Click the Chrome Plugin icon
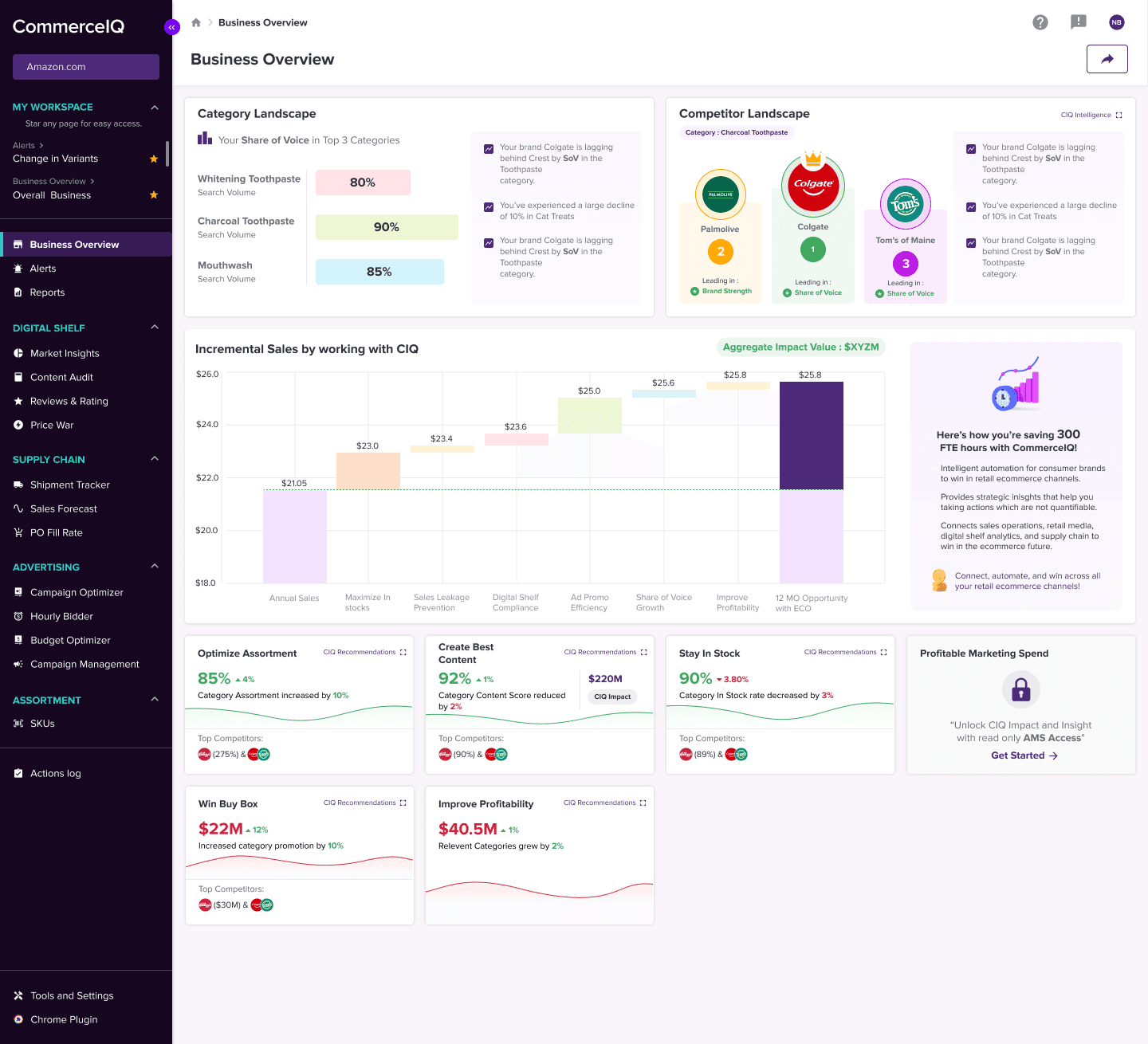The height and width of the screenshot is (1044, 1148). point(18,1019)
